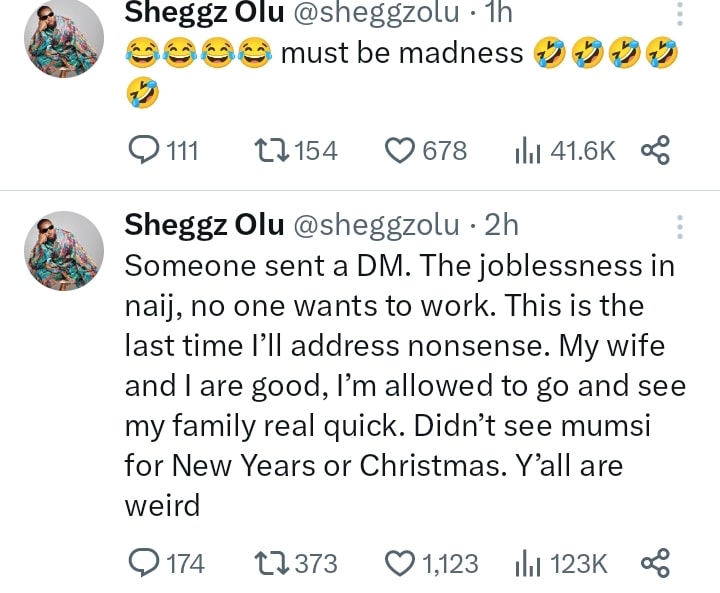View analytics for the 123K views tweet
Viewport: 720px width, 593px height.
[x=527, y=563]
